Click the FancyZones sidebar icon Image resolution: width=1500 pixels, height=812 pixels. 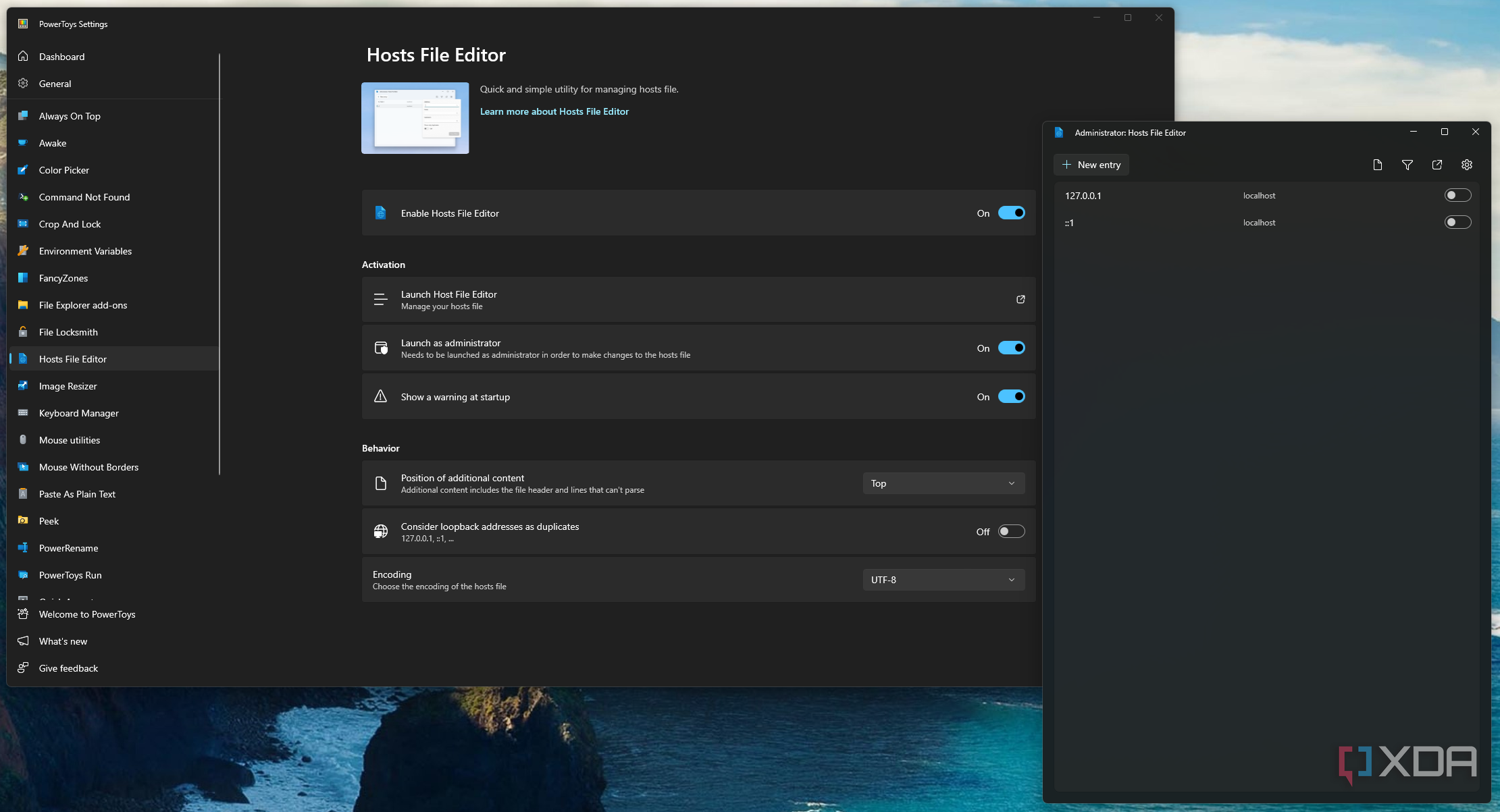23,278
